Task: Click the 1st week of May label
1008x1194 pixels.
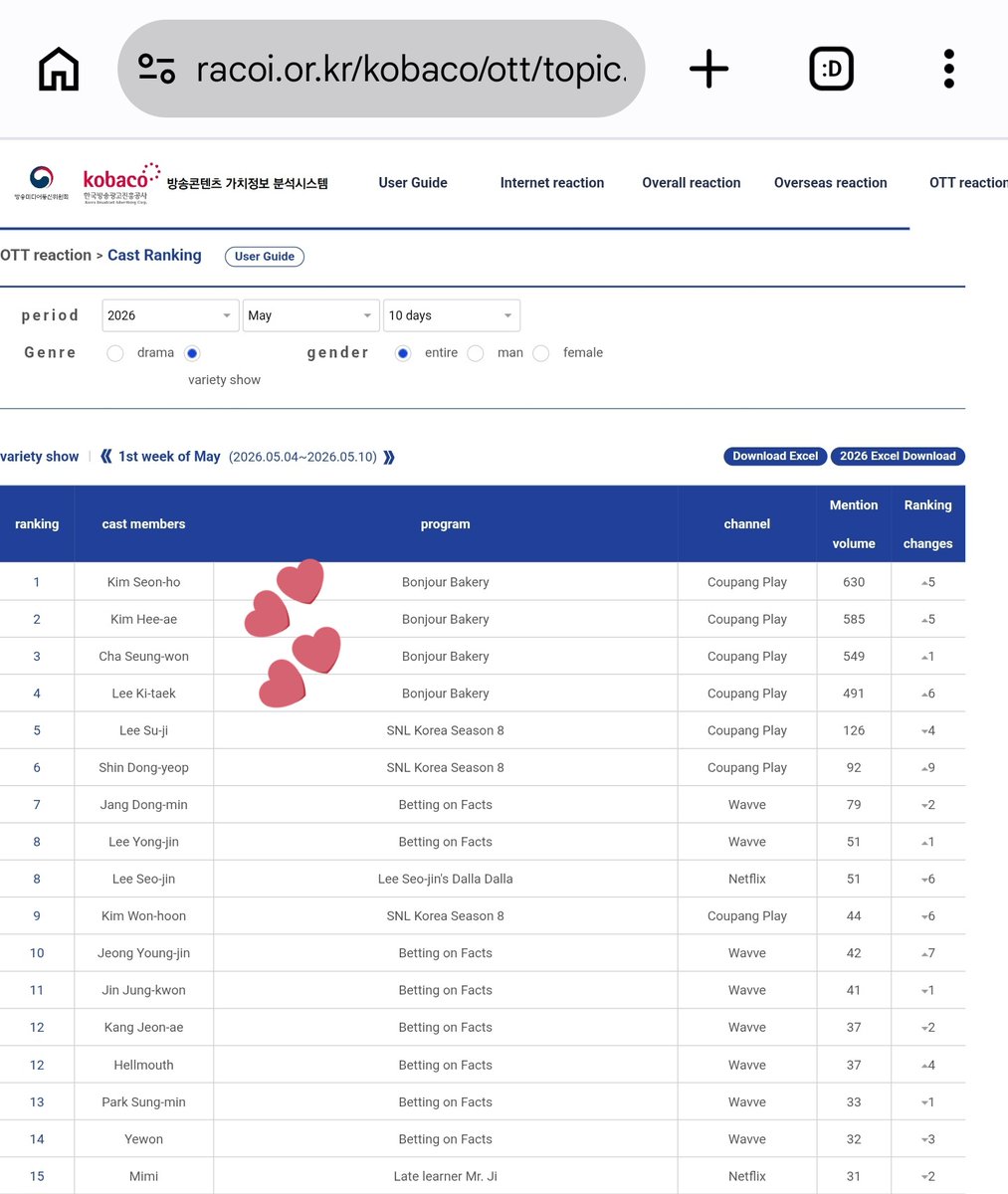Action: [x=169, y=457]
